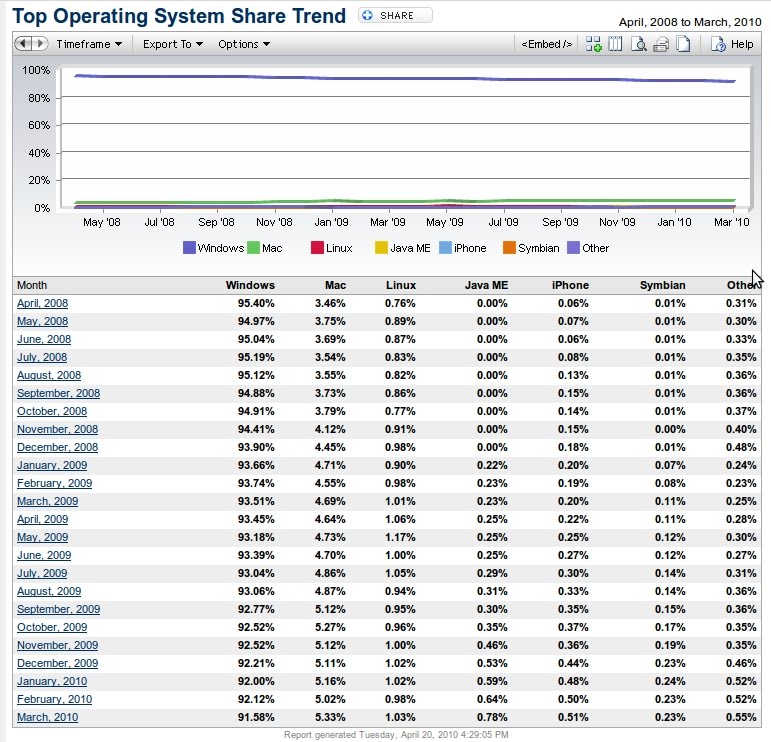771x742 pixels.
Task: Click the next timeframe arrow
Action: pos(40,44)
